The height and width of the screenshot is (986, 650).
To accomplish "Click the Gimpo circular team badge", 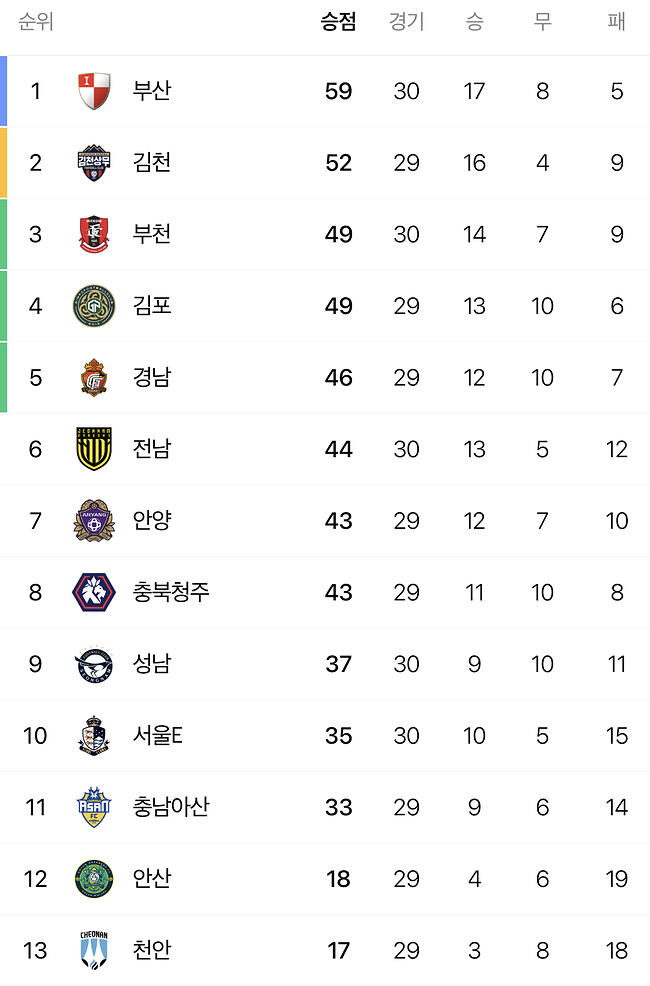I will tap(94, 306).
